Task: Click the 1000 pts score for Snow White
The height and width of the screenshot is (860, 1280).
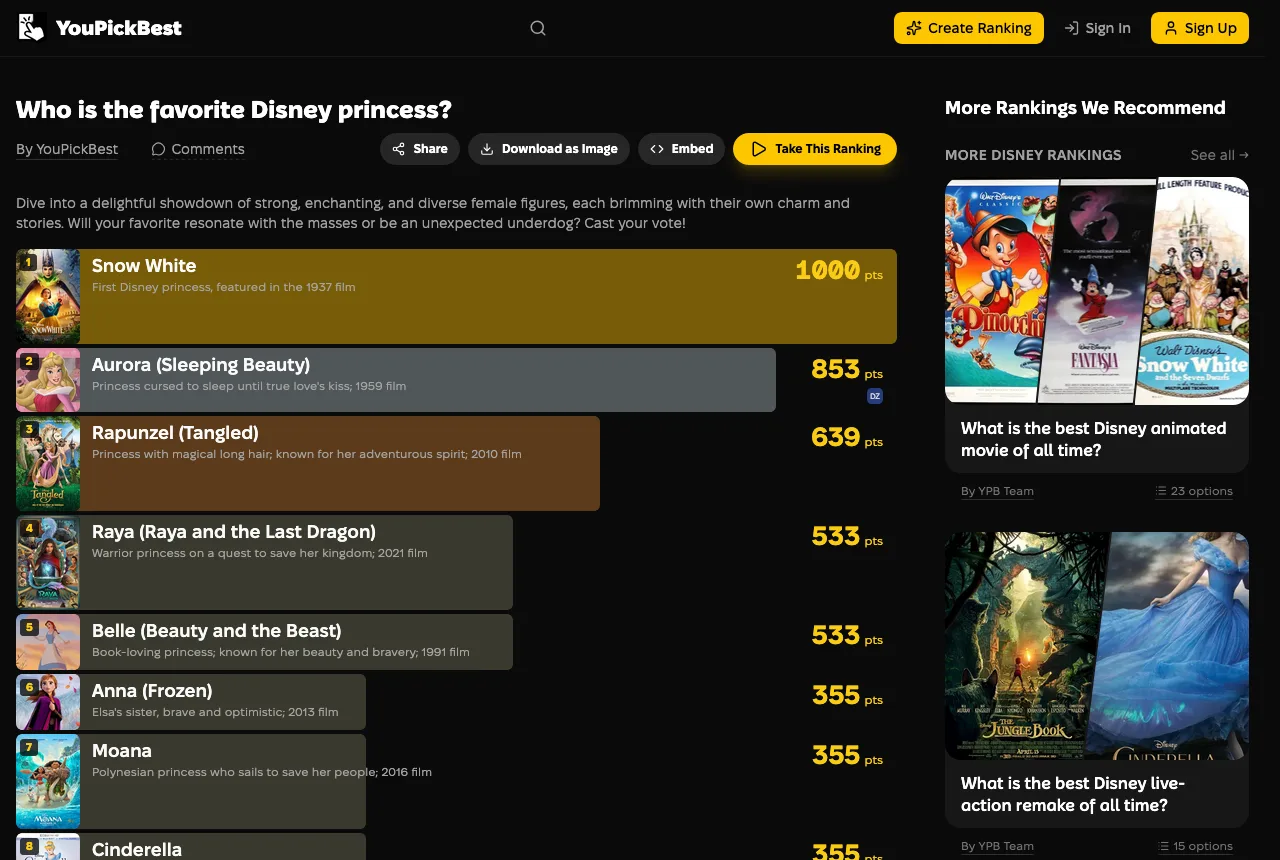Action: click(839, 270)
